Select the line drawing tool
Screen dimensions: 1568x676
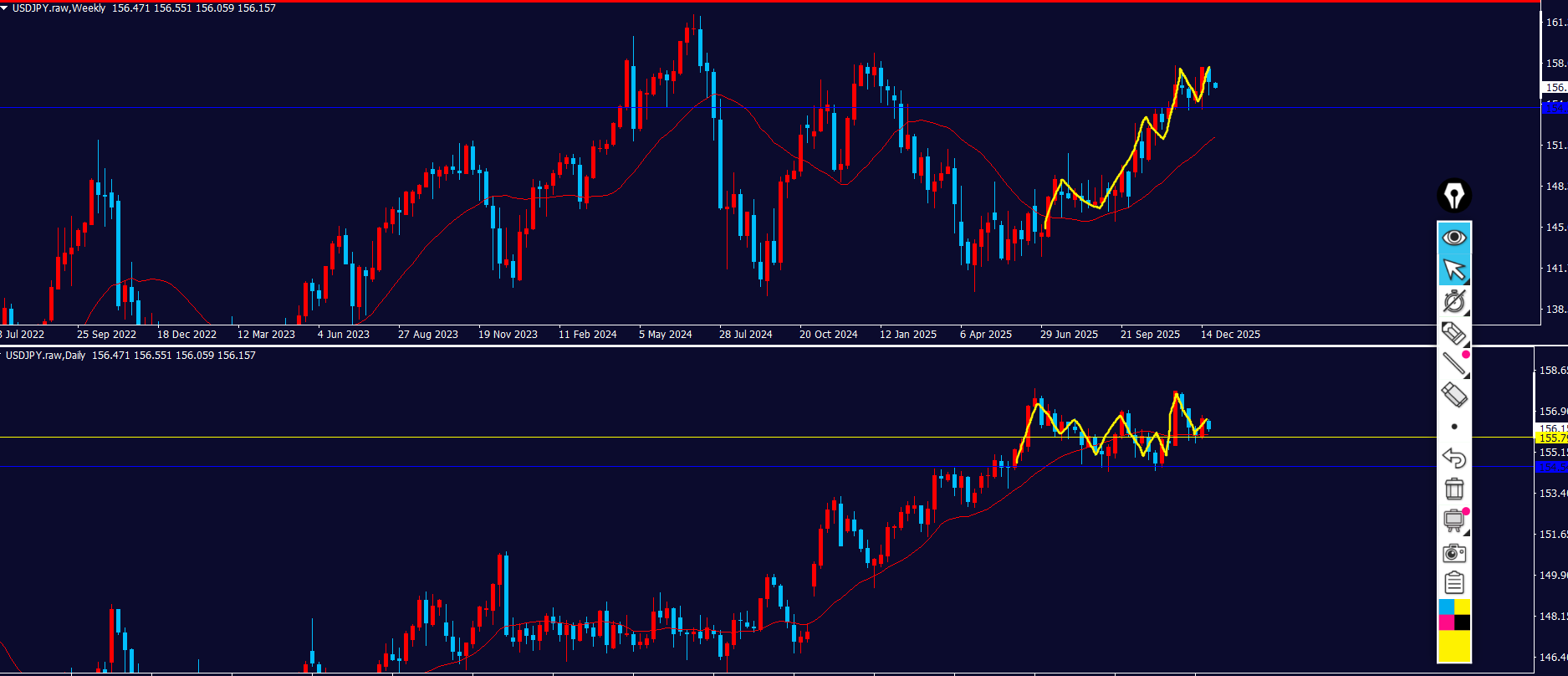(x=1454, y=363)
